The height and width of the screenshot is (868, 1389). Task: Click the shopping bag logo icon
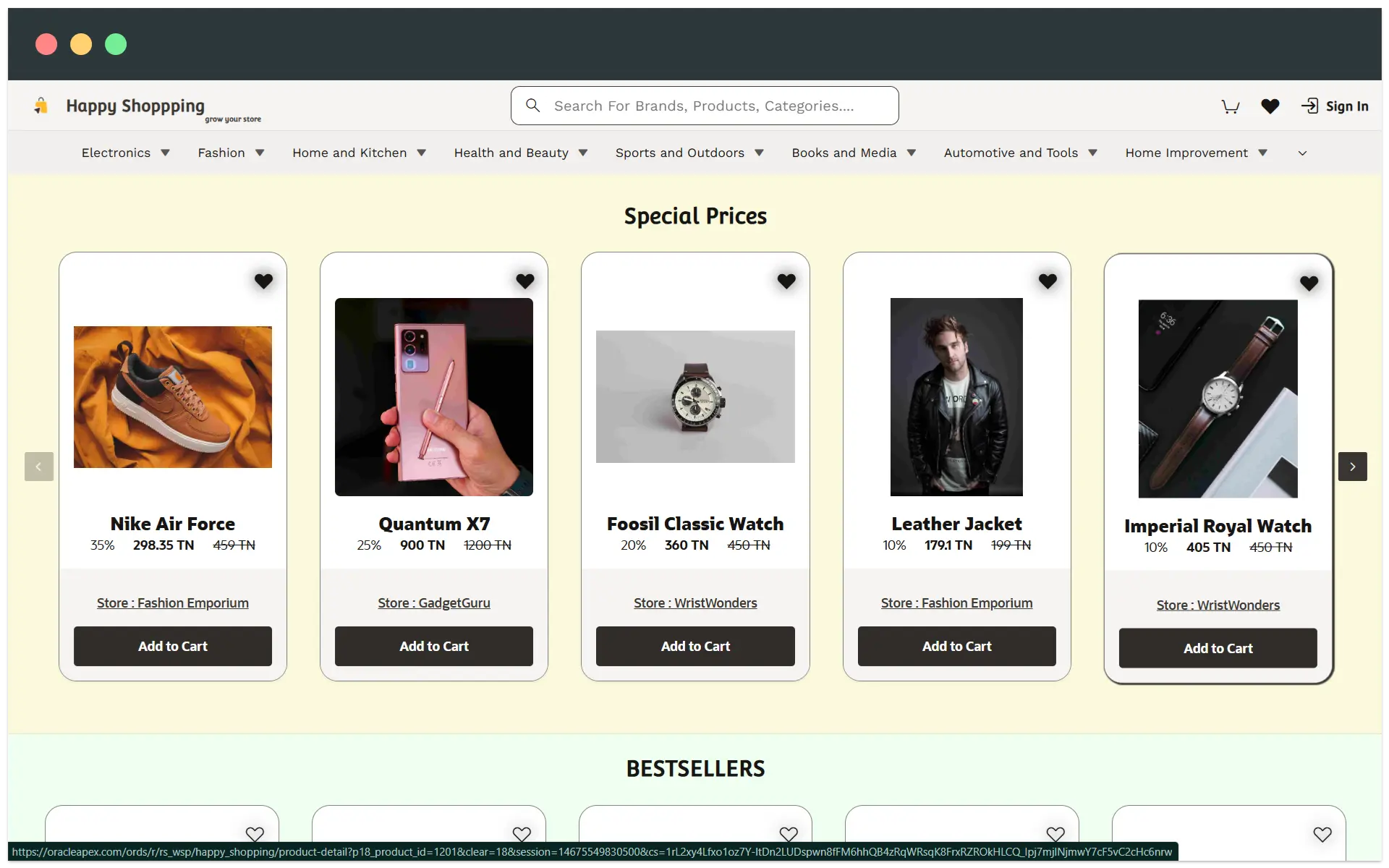[41, 105]
